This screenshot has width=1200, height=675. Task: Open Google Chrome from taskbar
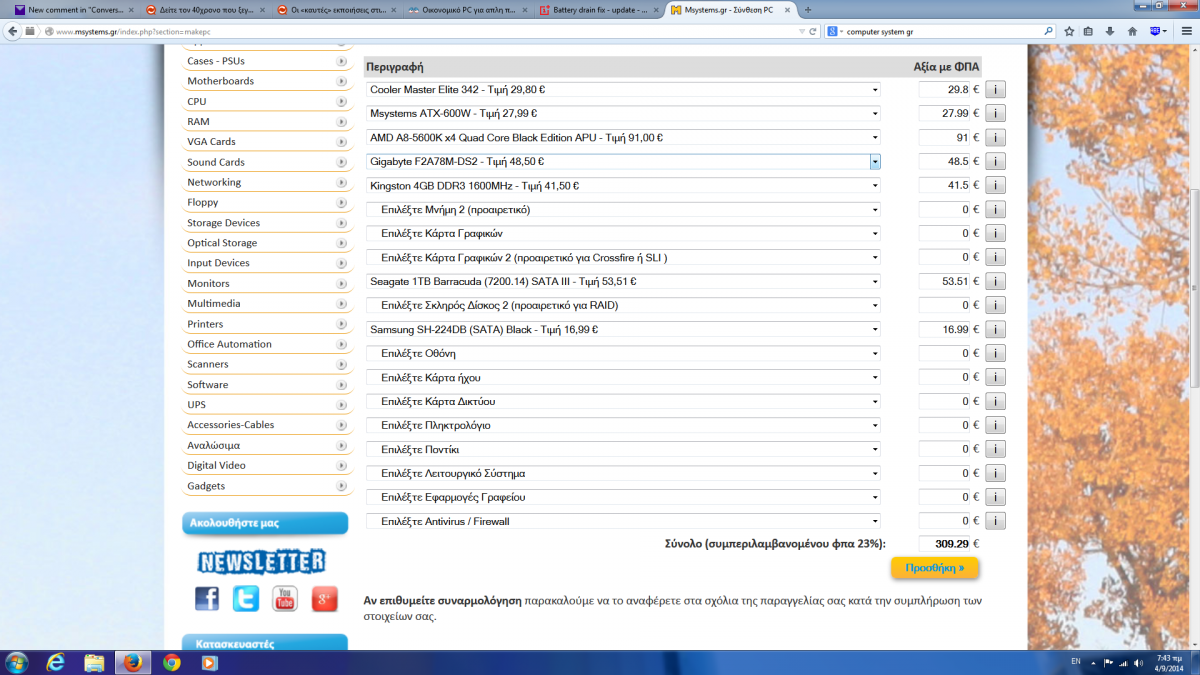[x=171, y=662]
